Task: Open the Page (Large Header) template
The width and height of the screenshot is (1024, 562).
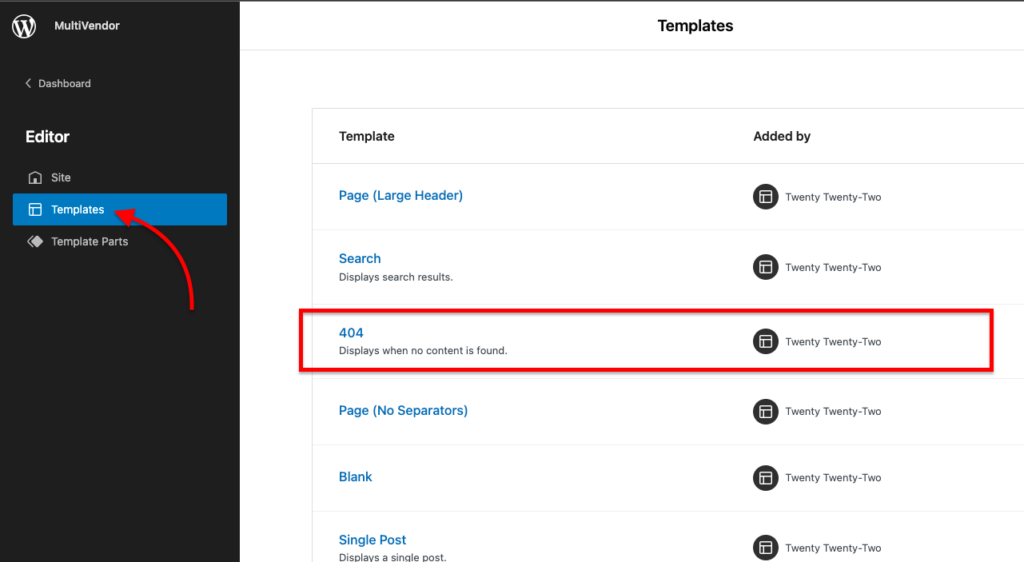Action: coord(400,195)
